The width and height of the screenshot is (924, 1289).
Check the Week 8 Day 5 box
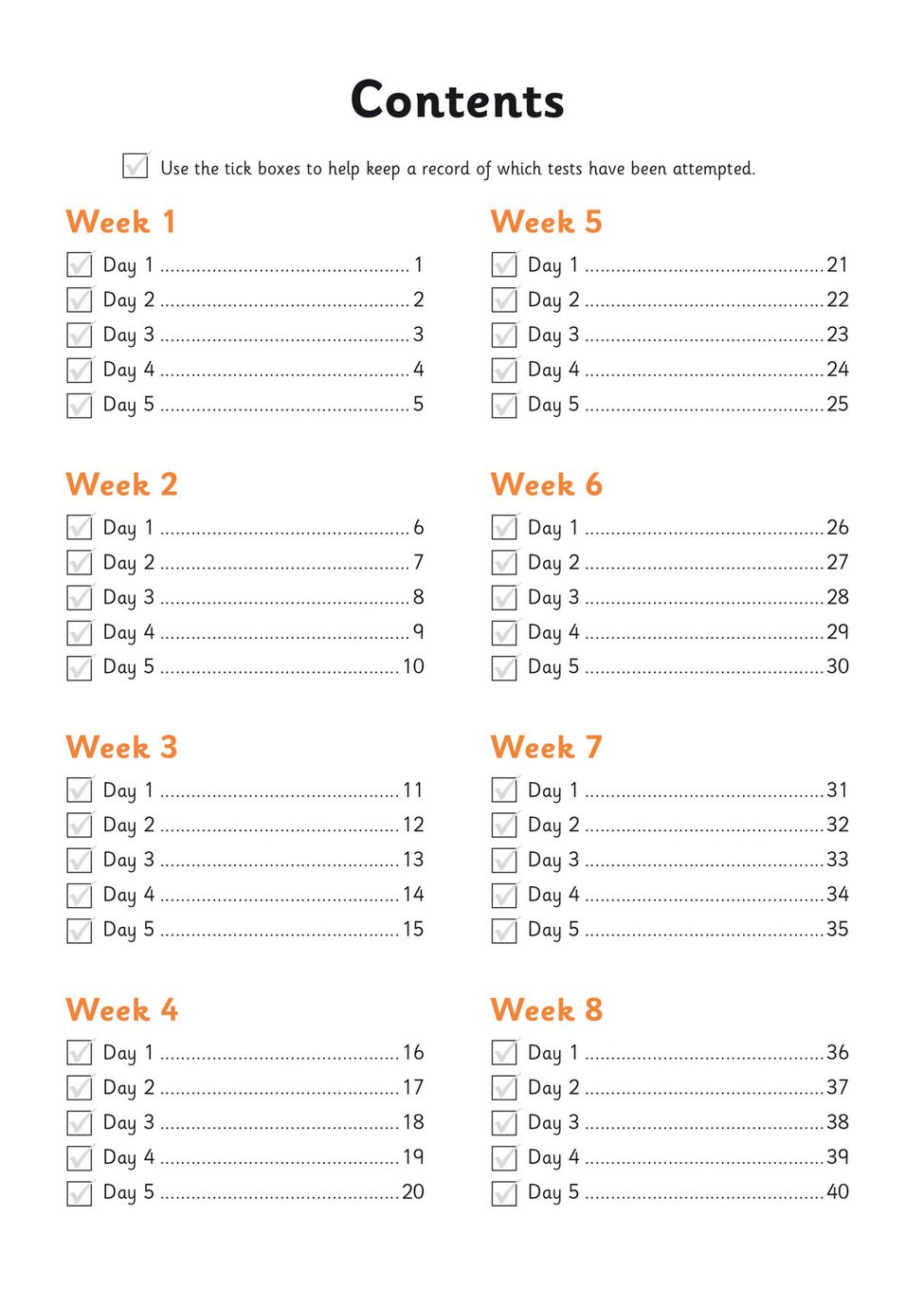pos(504,1192)
